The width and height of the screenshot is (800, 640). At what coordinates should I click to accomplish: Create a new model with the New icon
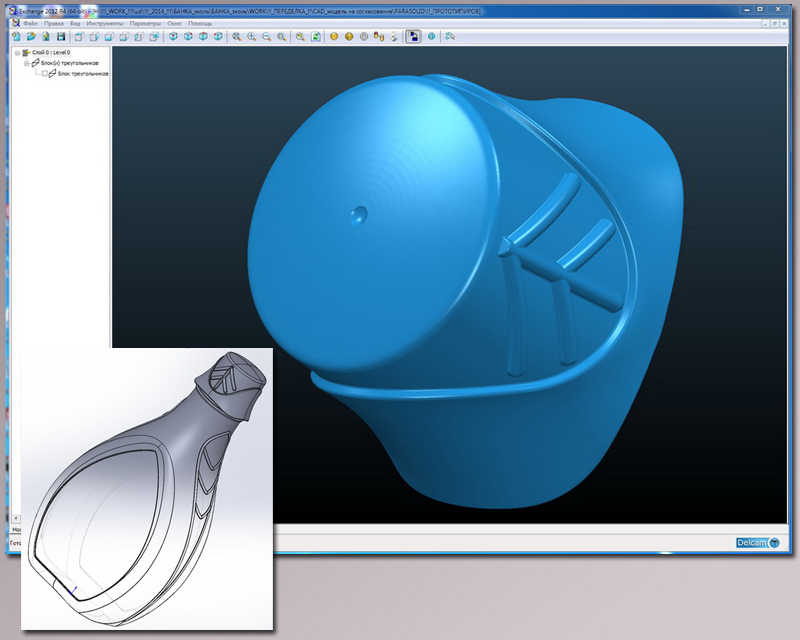tap(16, 36)
